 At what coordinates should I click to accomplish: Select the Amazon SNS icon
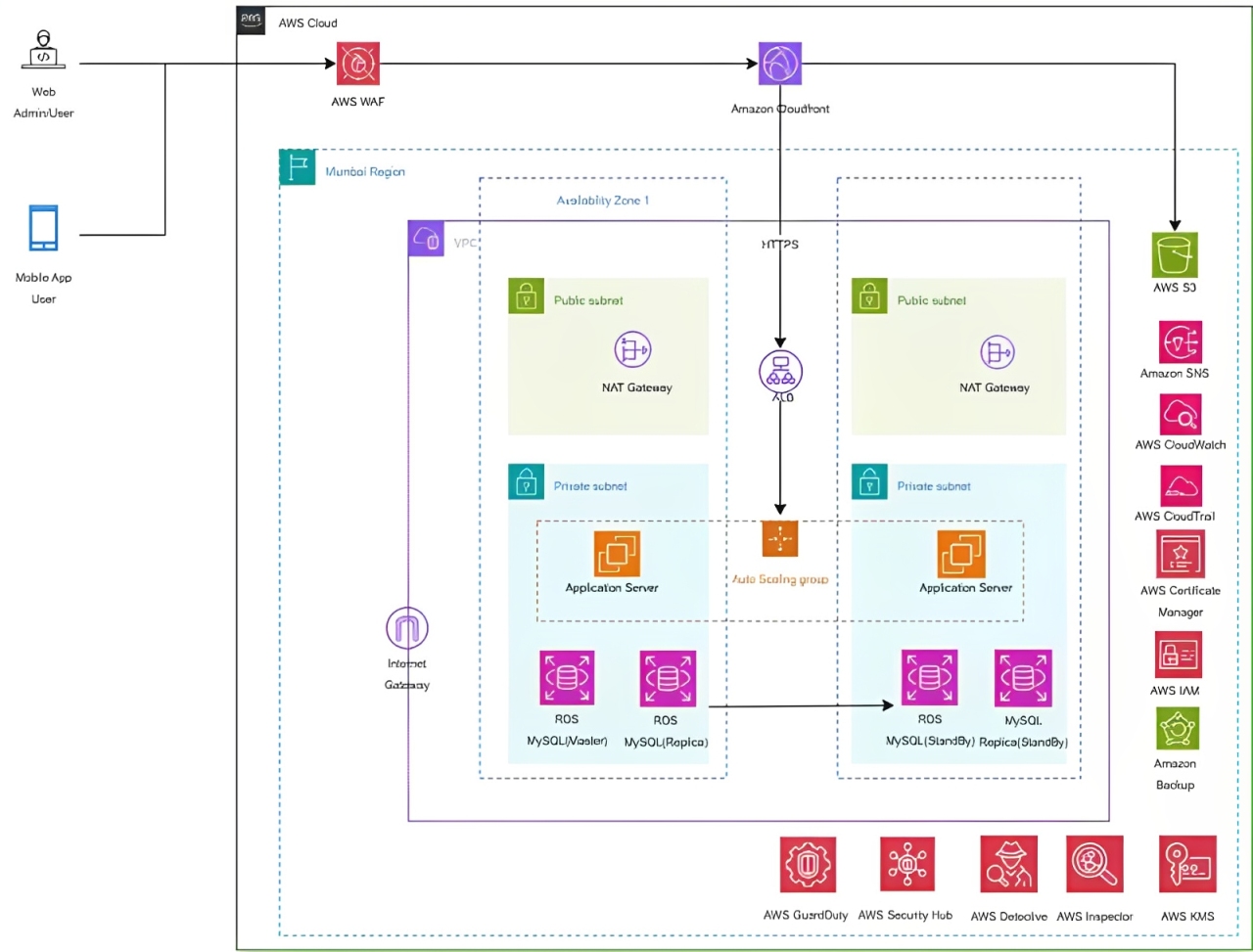pos(1179,341)
